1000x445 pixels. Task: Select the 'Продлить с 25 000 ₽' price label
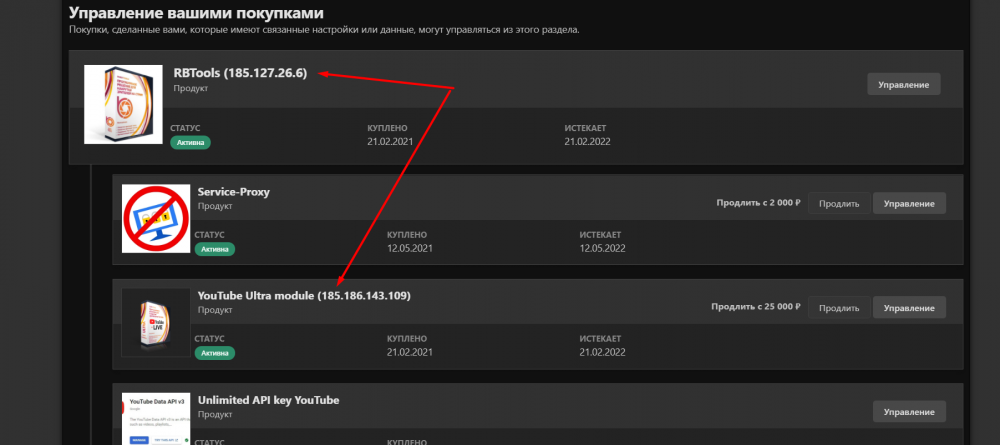756,307
